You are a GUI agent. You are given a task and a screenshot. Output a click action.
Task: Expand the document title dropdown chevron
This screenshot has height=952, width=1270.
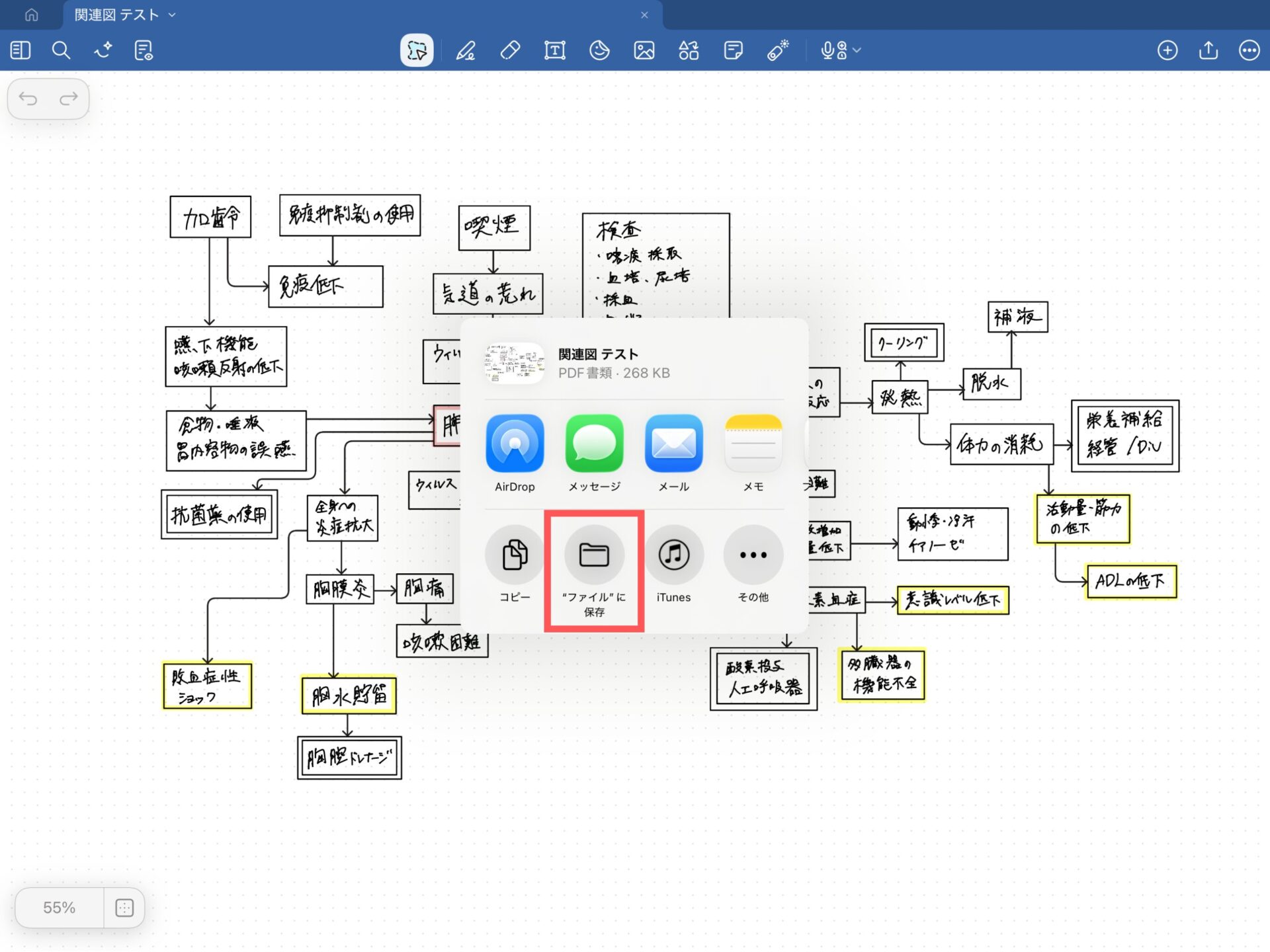click(173, 15)
